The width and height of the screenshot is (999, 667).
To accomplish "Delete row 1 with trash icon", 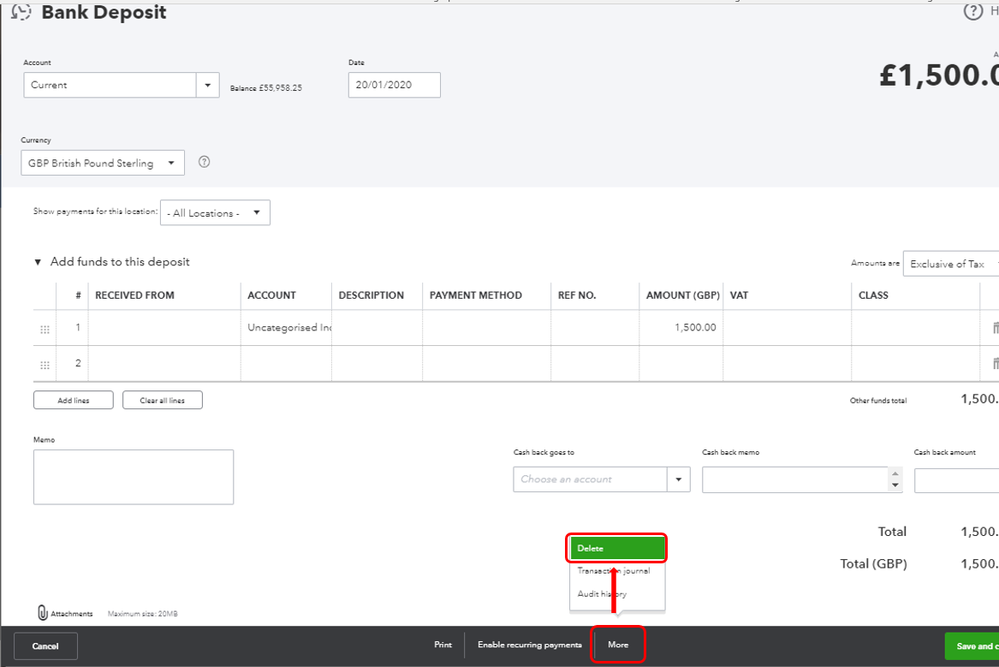I will click(x=995, y=327).
